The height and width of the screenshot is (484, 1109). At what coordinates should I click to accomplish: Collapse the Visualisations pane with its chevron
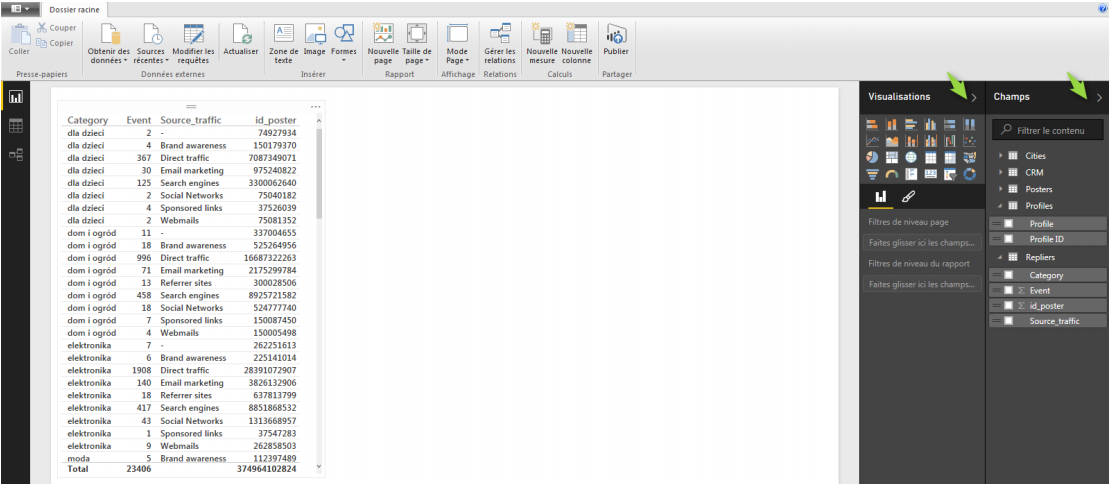click(974, 97)
